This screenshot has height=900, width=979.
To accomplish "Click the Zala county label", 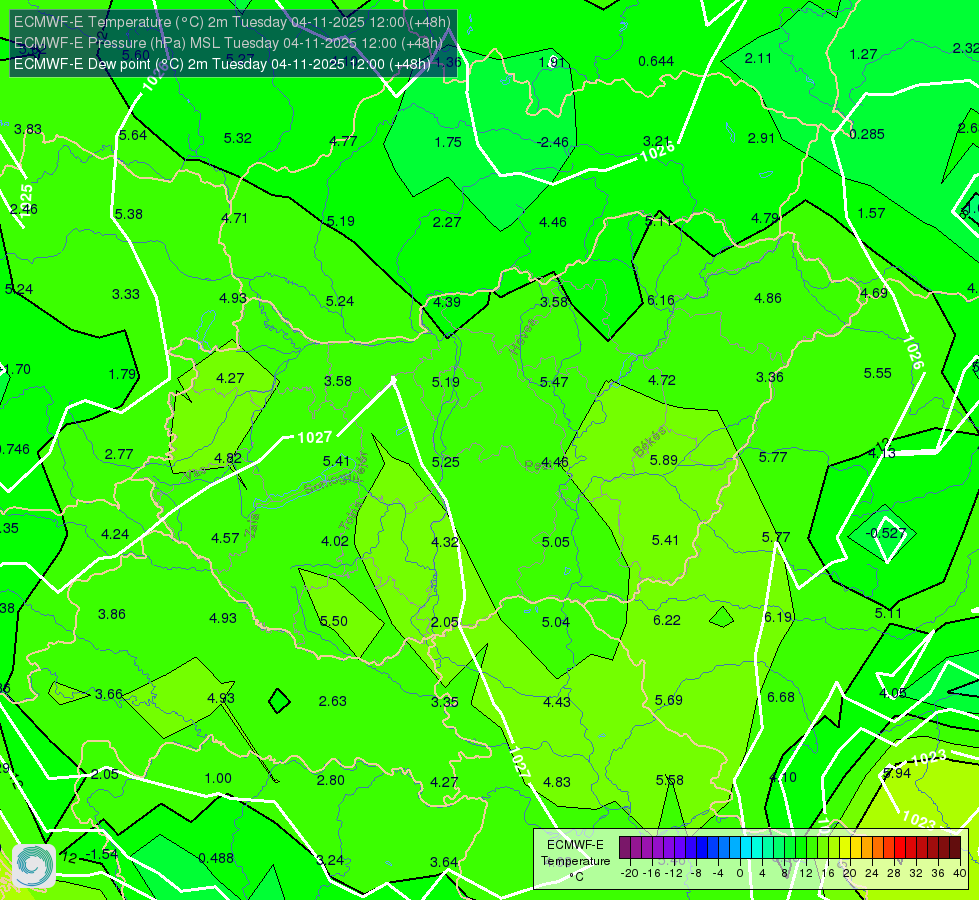I will pos(252,527).
